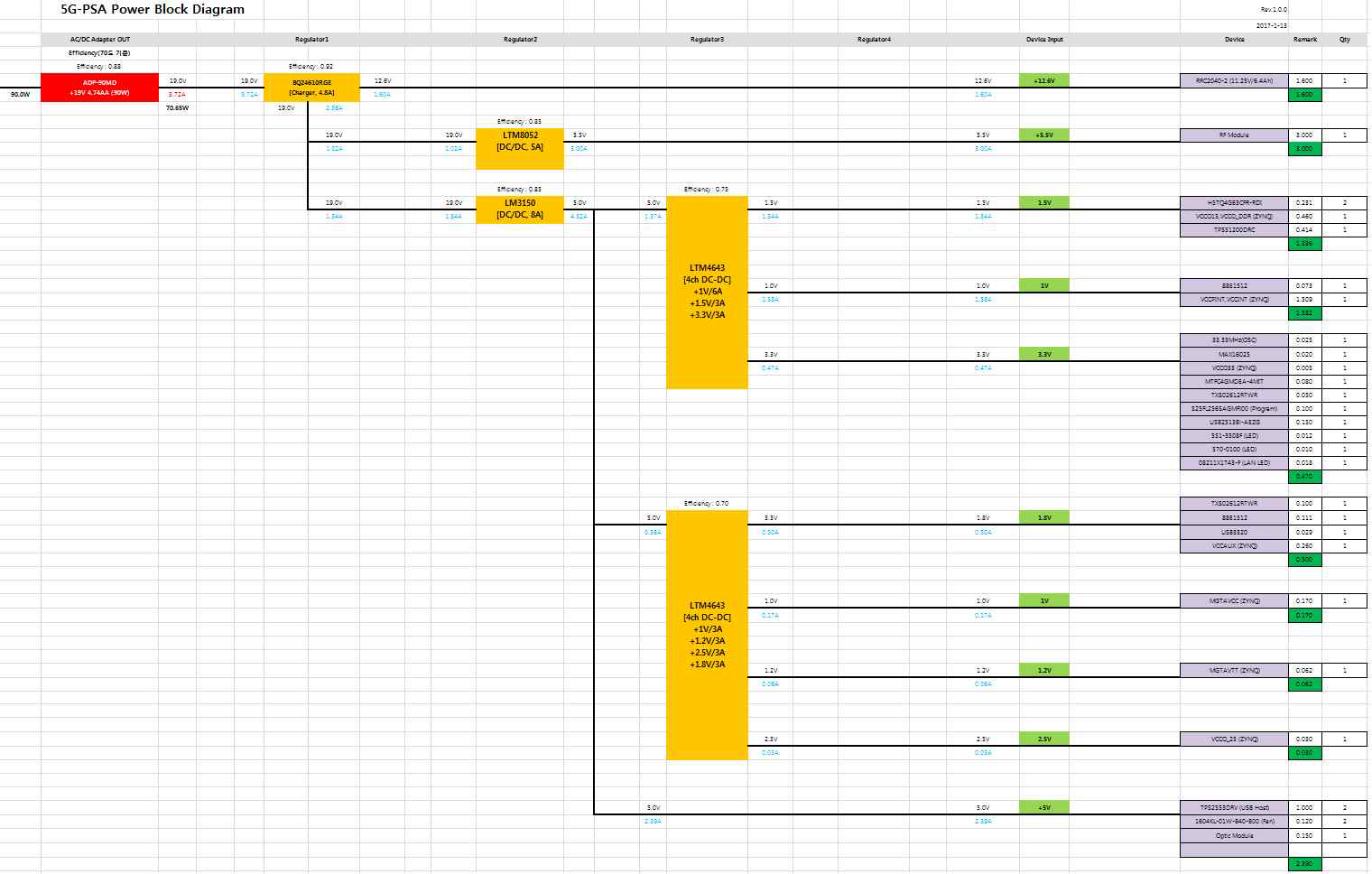Click the 'Device Input' header cell
1372x874 pixels.
(x=1044, y=40)
